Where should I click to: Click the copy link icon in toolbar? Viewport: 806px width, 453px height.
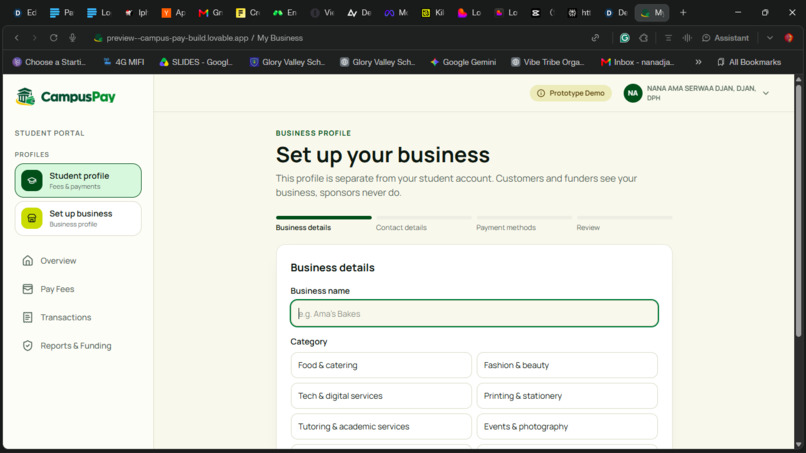click(595, 38)
